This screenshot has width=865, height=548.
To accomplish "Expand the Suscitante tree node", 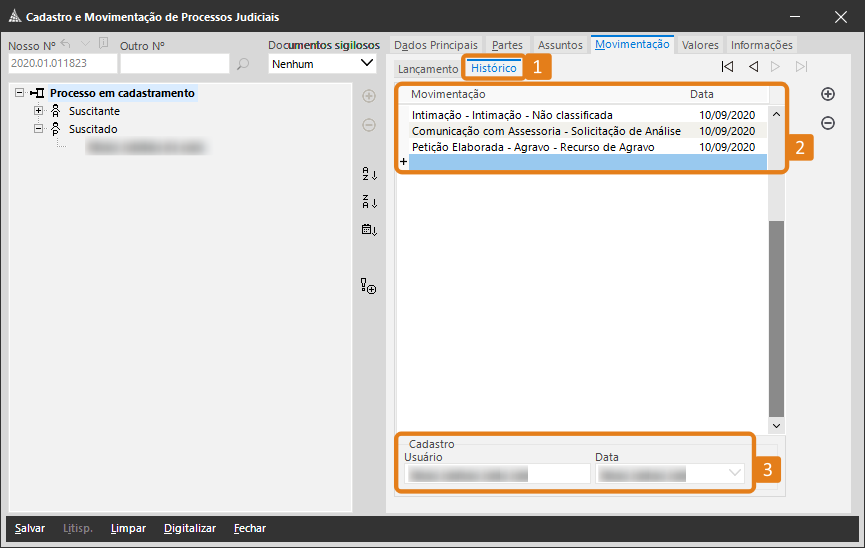I will click(x=39, y=111).
